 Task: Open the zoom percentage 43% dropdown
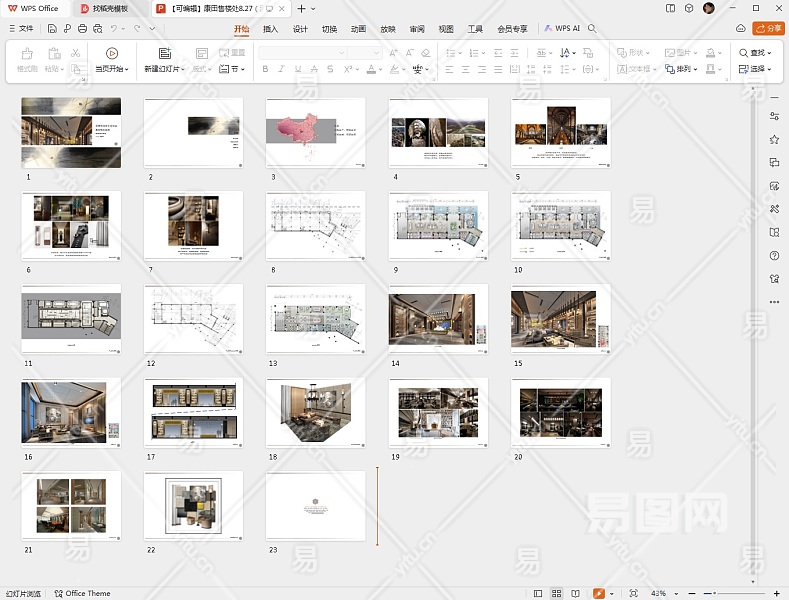click(661, 593)
